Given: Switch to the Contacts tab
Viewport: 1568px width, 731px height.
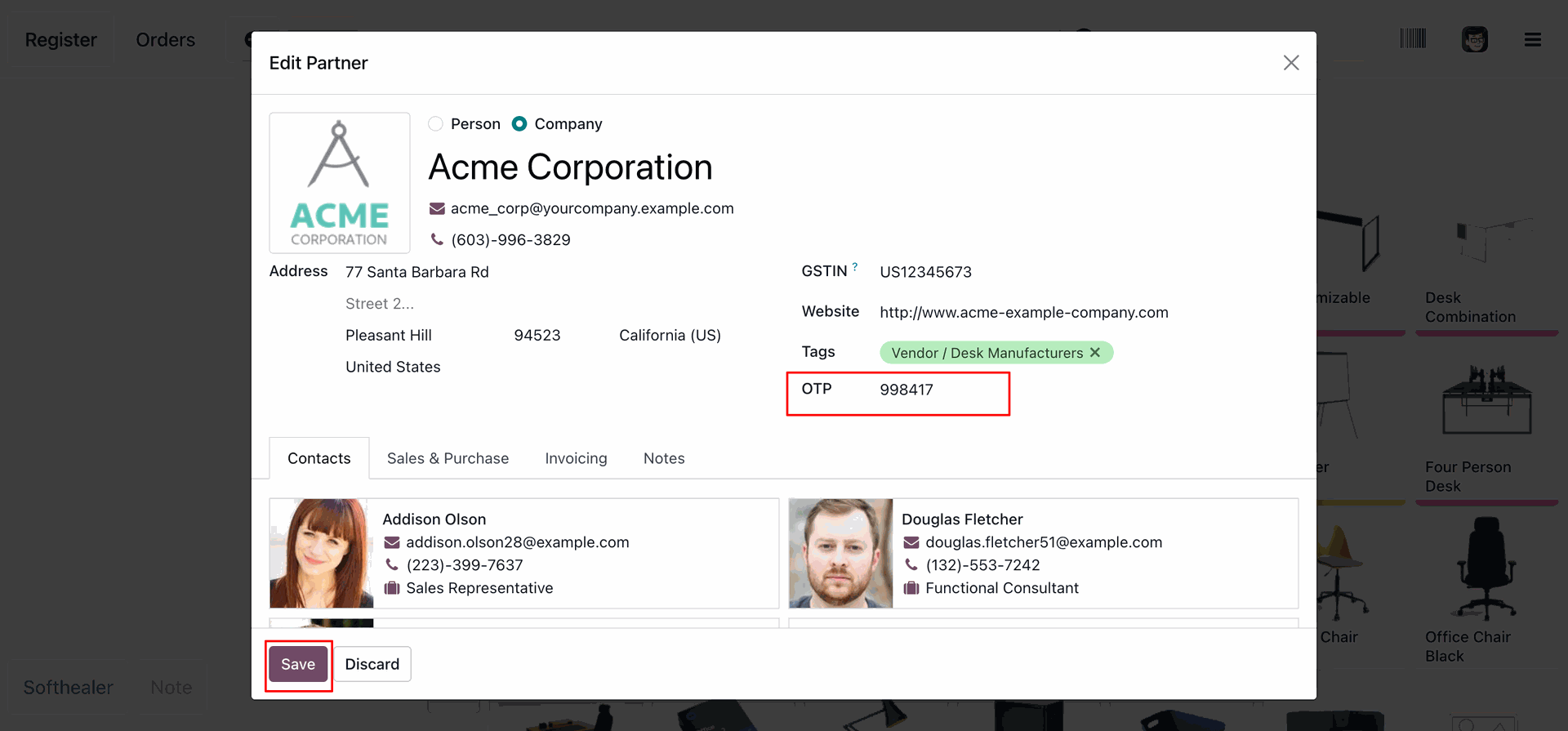Looking at the screenshot, I should (x=319, y=459).
